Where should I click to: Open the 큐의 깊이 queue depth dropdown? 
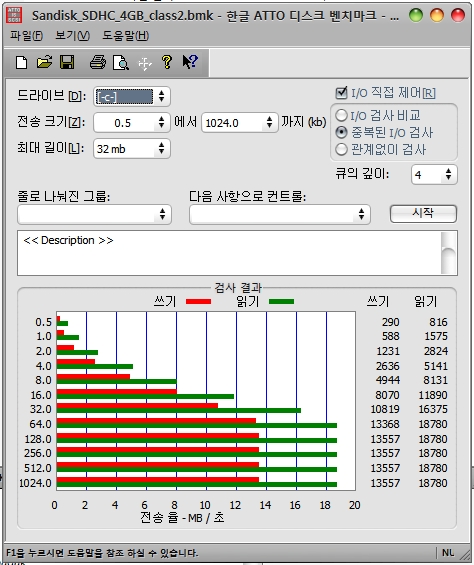(434, 175)
